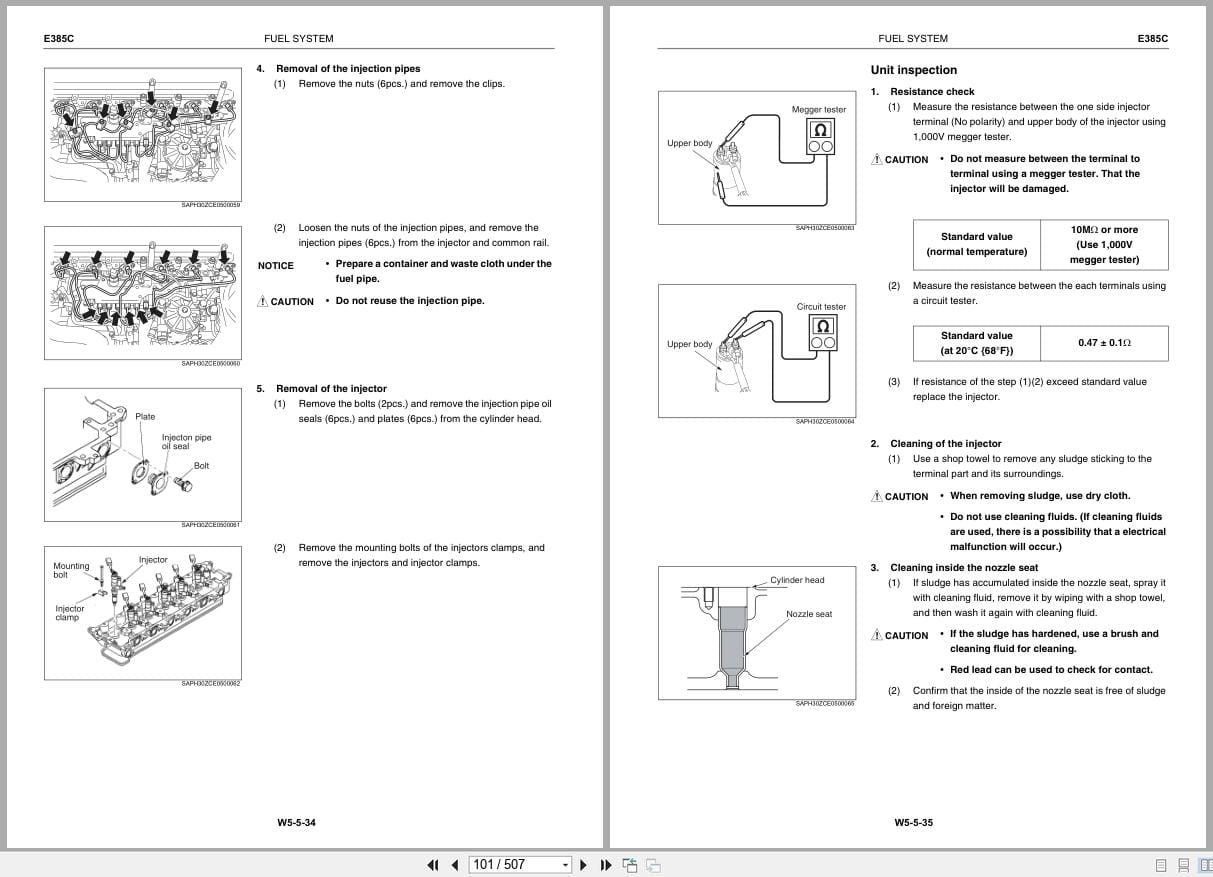Viewport: 1213px width, 877px height.
Task: Click the heading 'Removal of the injection pipes'
Action: click(x=348, y=69)
